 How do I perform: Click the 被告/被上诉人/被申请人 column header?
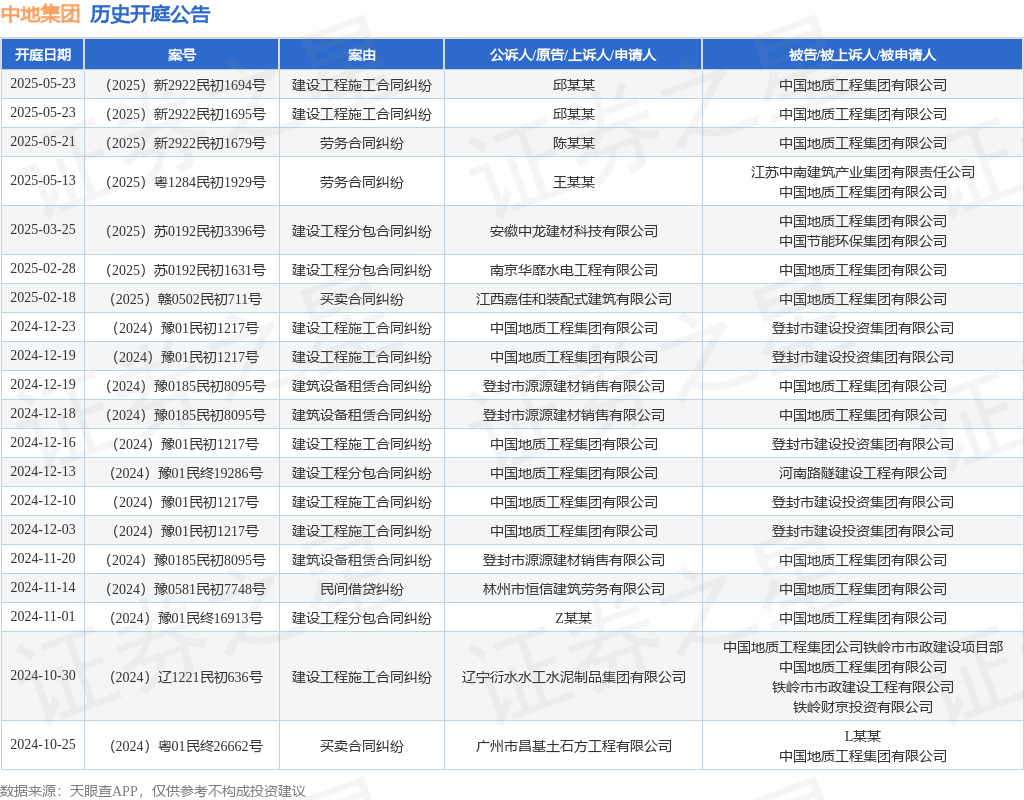coord(863,55)
